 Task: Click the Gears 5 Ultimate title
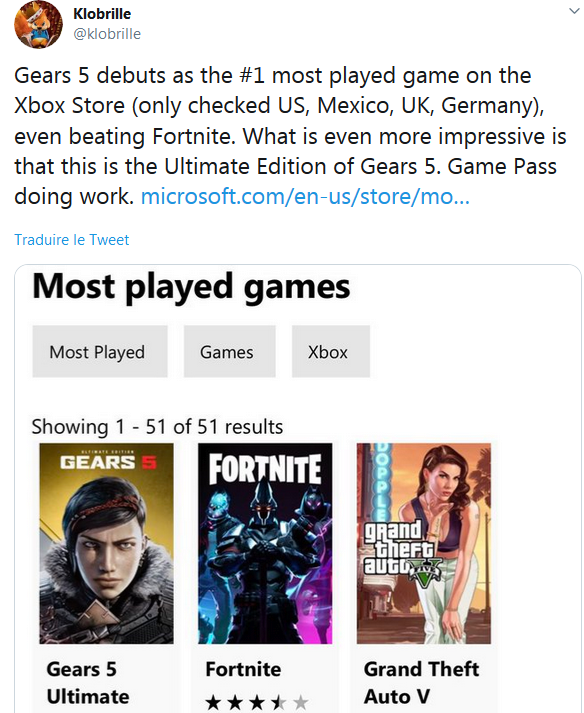88,683
